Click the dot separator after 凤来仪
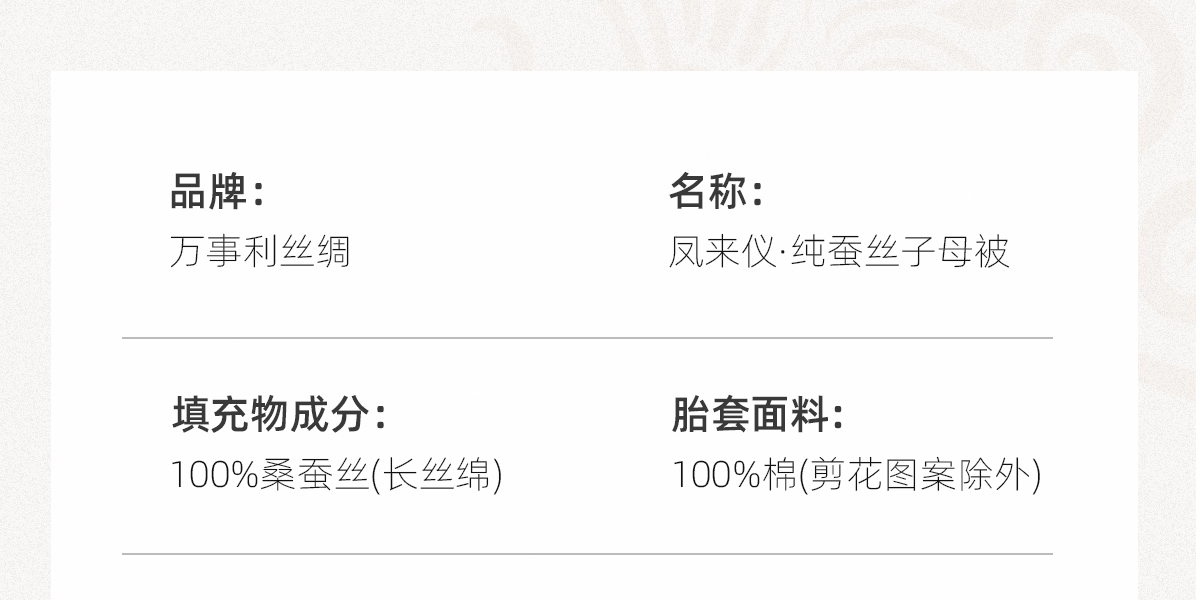 [783, 253]
